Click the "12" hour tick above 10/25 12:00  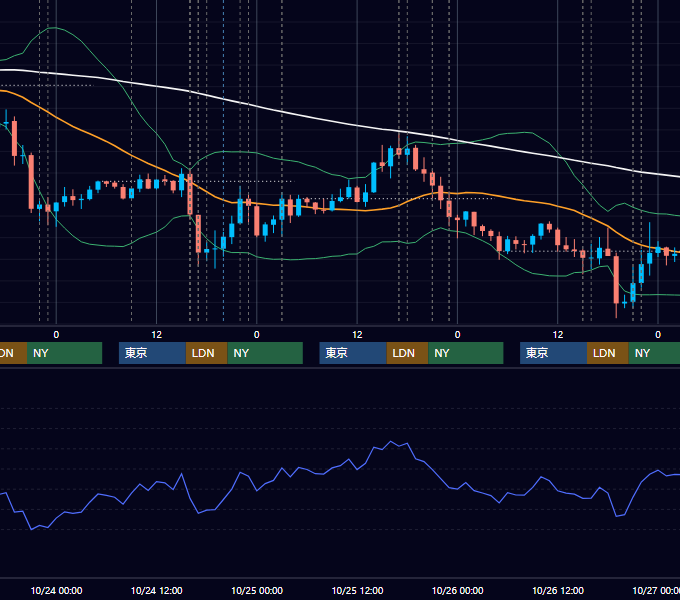357,335
